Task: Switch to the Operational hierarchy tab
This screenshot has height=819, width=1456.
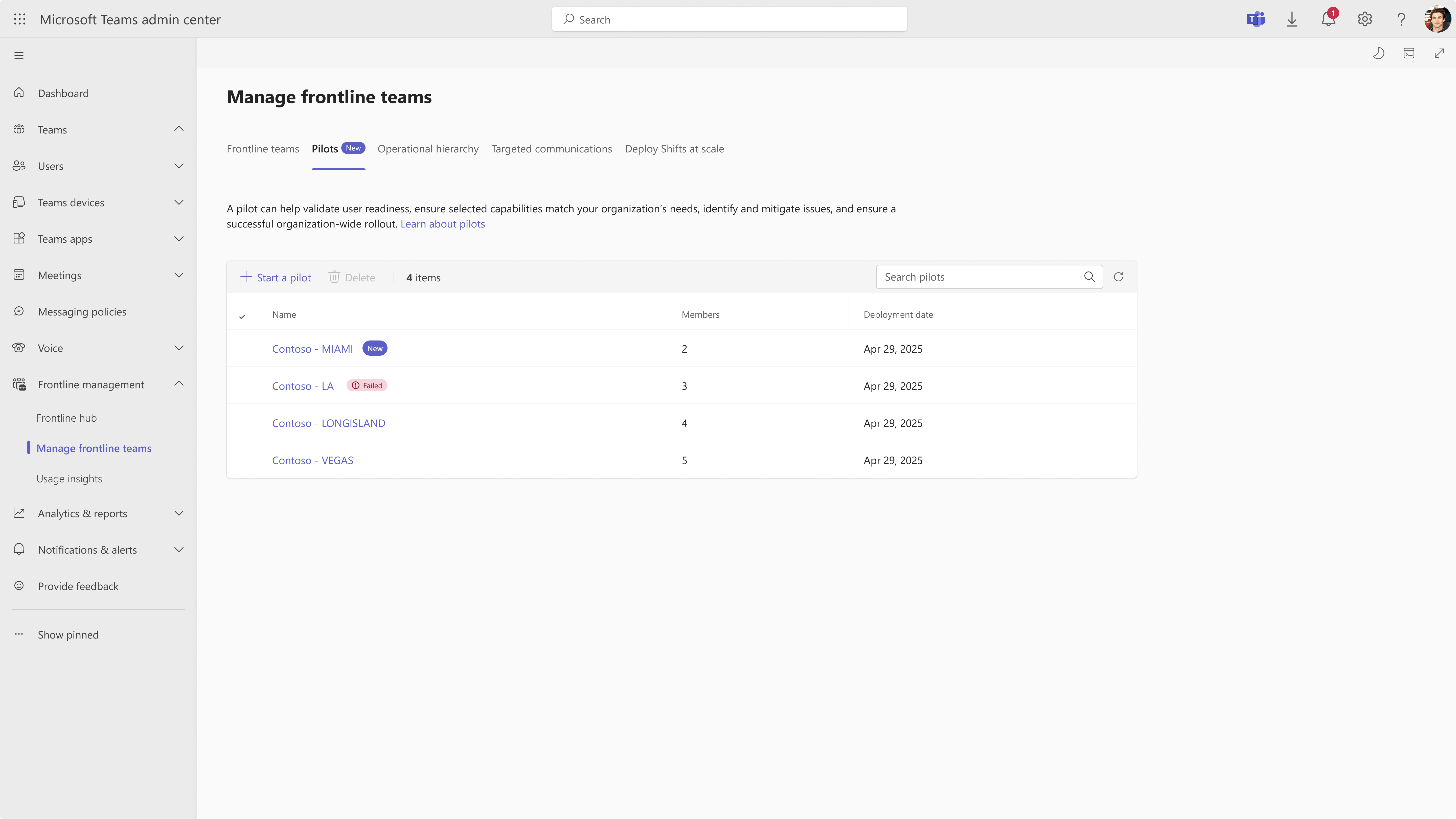Action: coord(428,149)
